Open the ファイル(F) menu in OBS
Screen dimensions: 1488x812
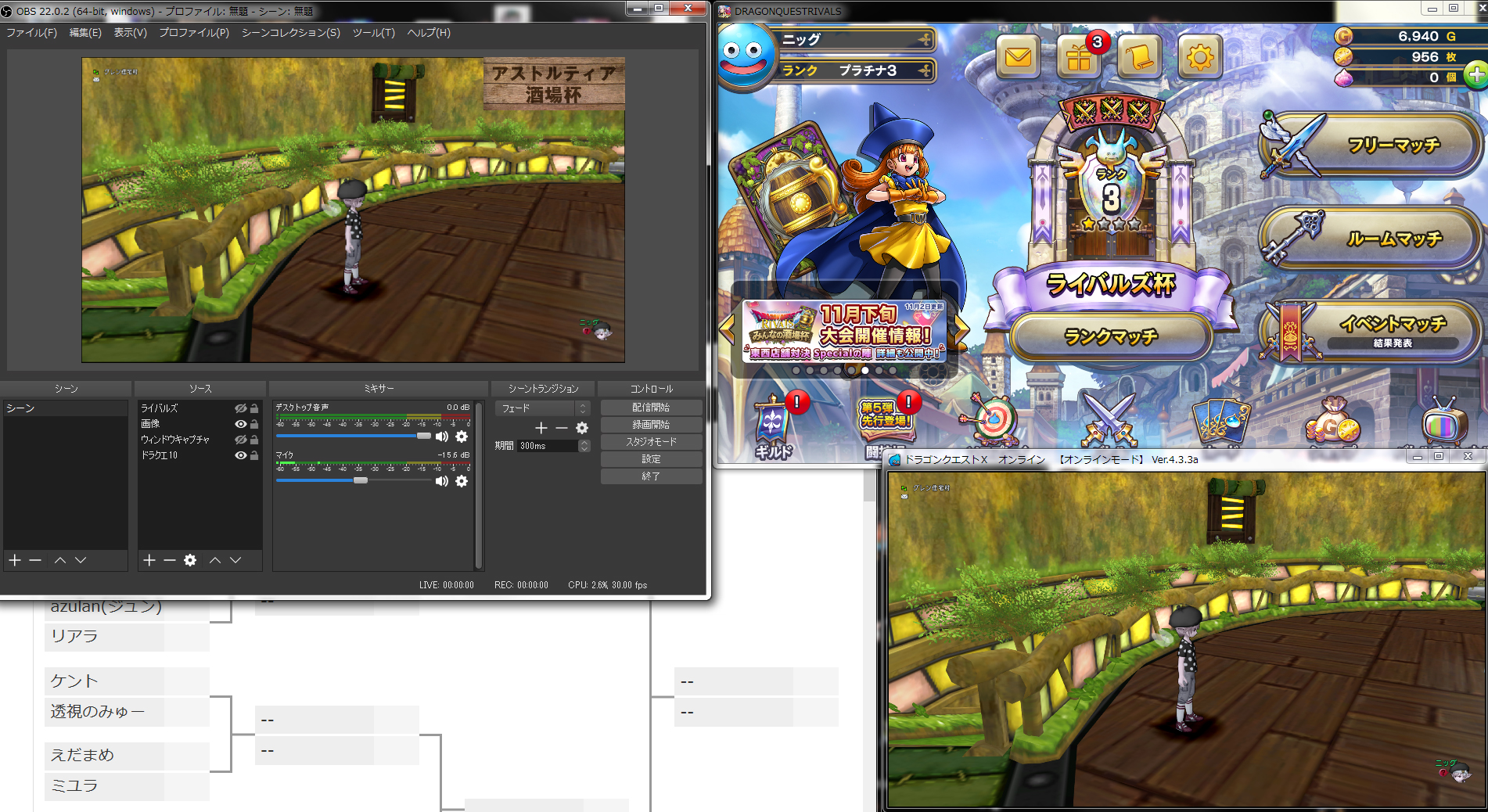pos(31,33)
